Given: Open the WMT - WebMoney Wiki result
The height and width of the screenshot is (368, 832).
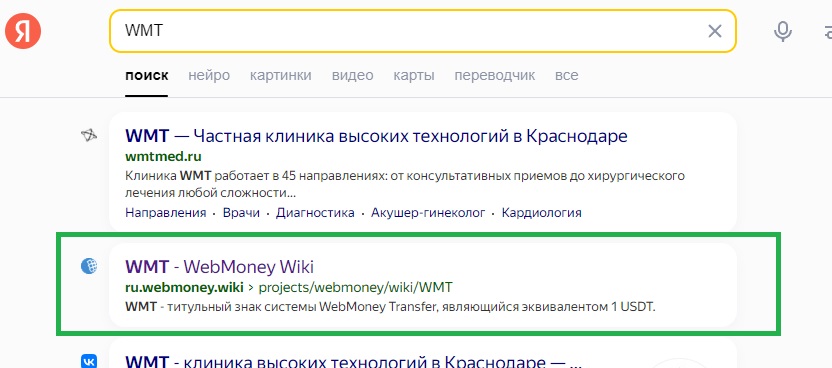Looking at the screenshot, I should point(219,266).
